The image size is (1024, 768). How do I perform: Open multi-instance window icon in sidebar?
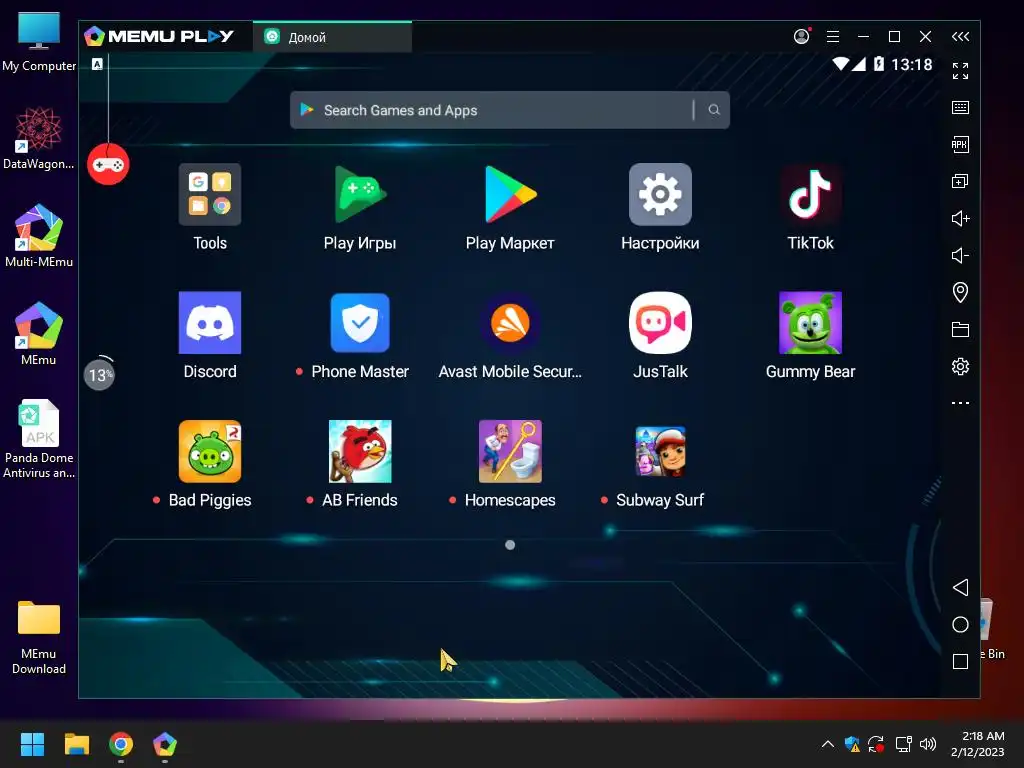(960, 182)
